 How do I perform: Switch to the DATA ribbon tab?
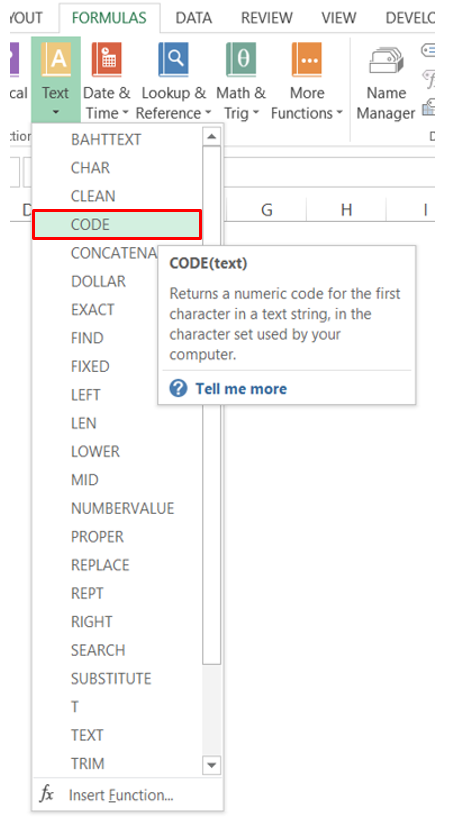click(193, 18)
